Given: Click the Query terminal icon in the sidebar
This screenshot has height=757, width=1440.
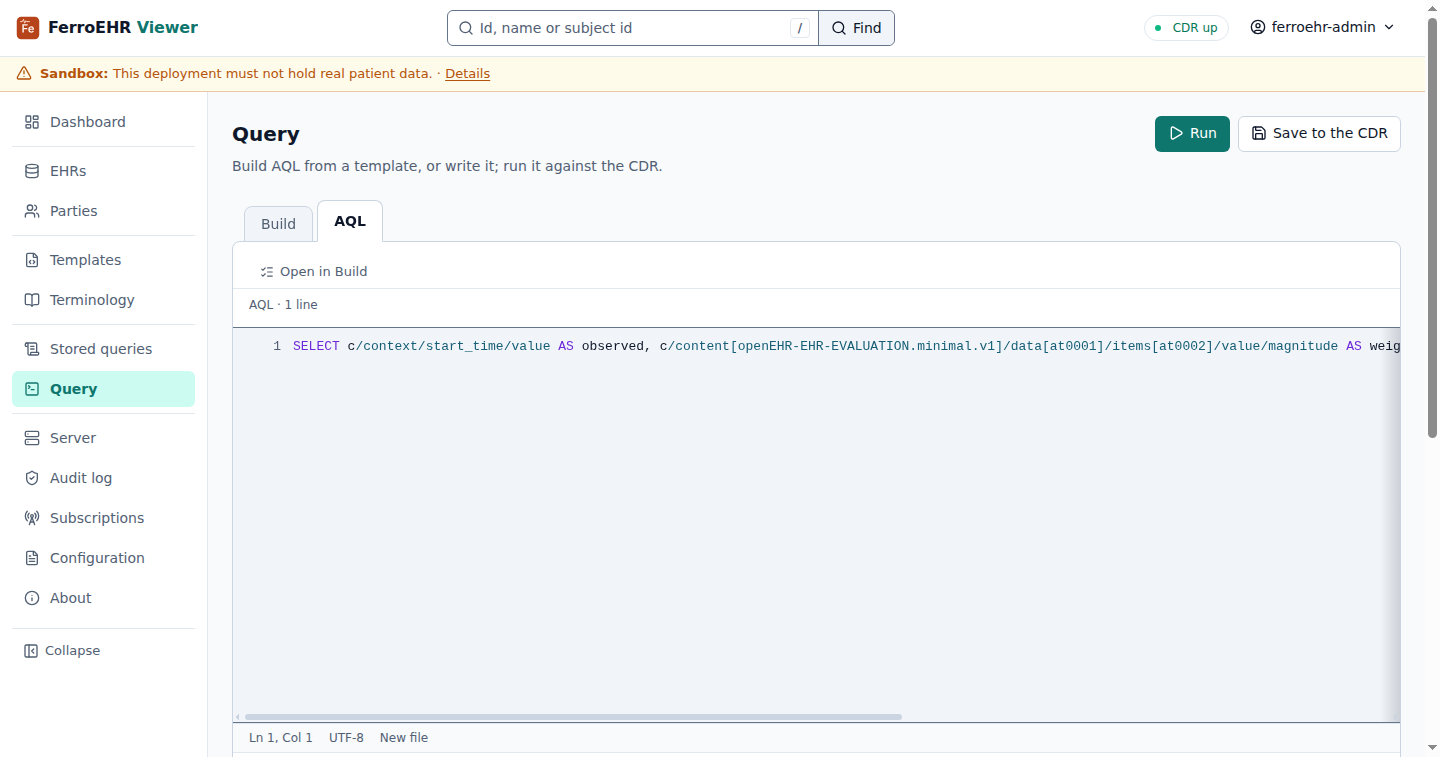Looking at the screenshot, I should click(32, 389).
